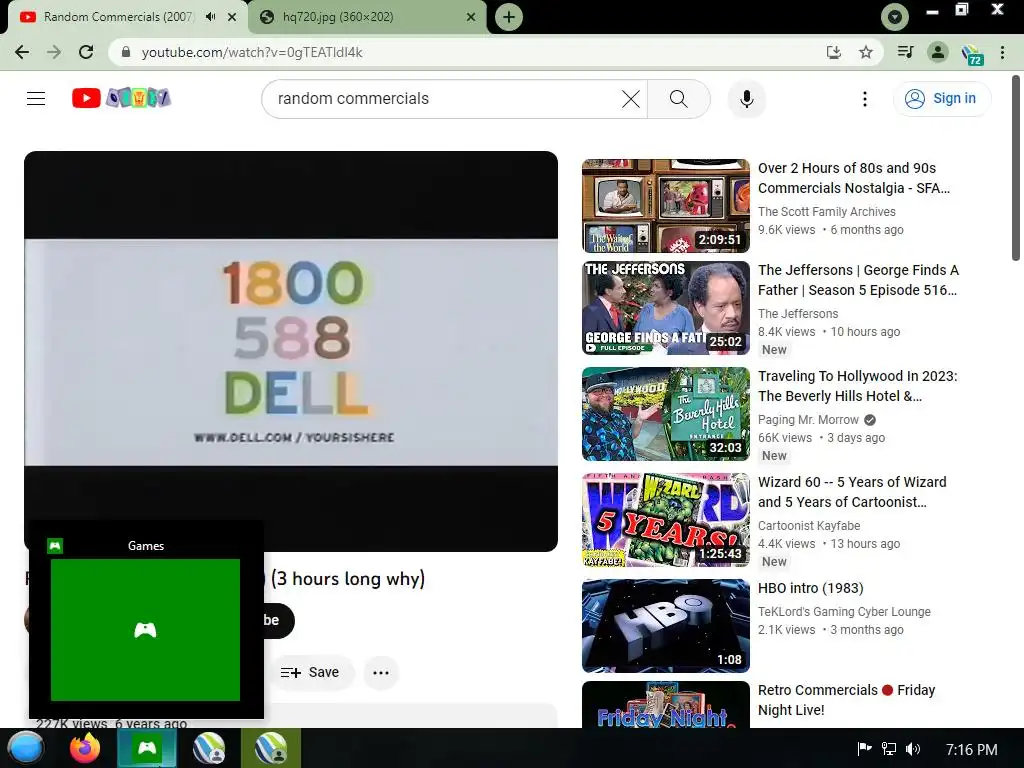The height and width of the screenshot is (768, 1024).
Task: Start voice search with the microphone
Action: [x=746, y=99]
